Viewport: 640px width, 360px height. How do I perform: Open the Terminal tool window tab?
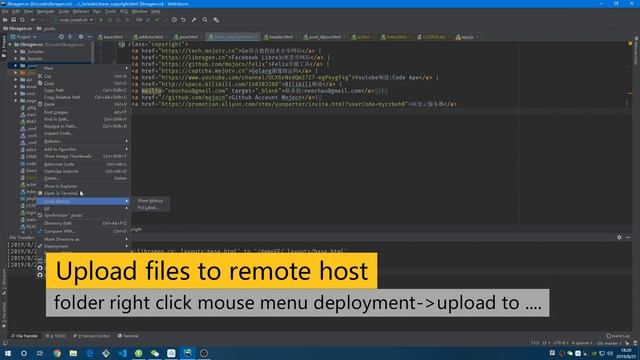(x=128, y=336)
